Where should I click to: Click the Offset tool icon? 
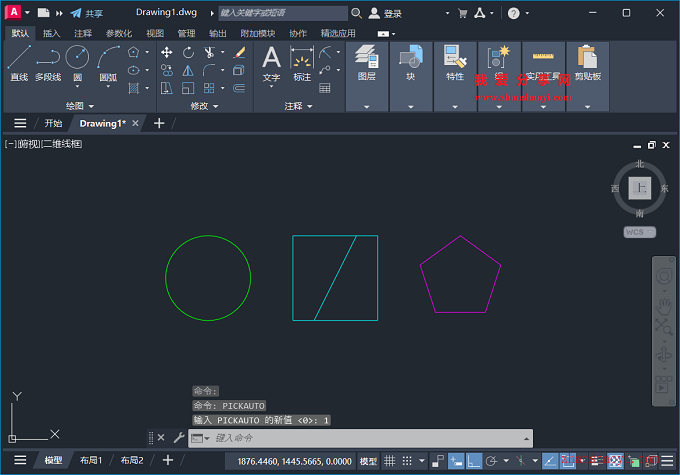(239, 88)
